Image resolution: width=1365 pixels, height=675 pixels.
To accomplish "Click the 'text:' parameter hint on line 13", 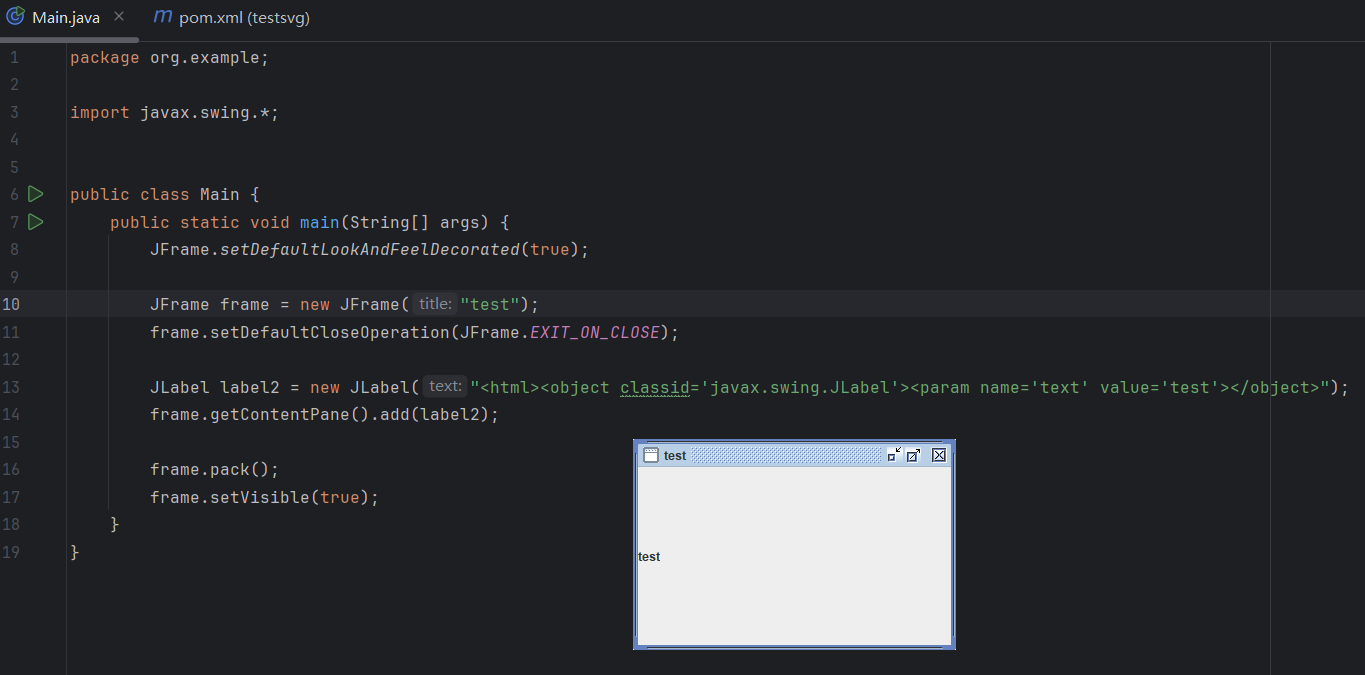I will [445, 386].
